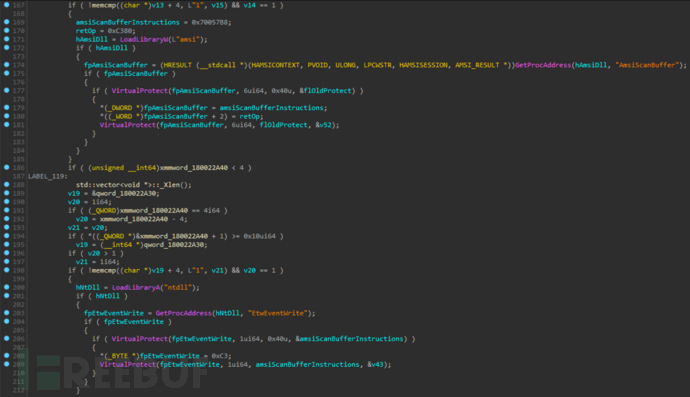Toggle breakpoint dot on line 186
The image size is (690, 397).
click(7, 167)
